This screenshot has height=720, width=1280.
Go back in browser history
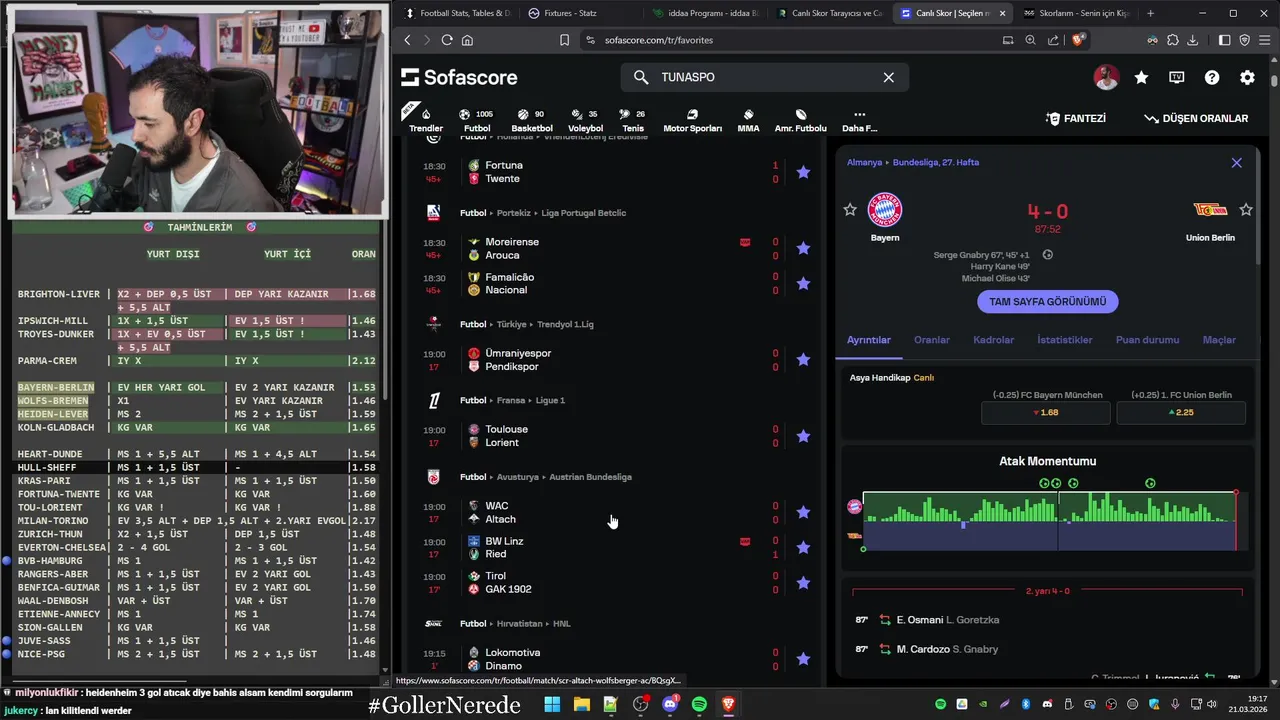pos(407,40)
